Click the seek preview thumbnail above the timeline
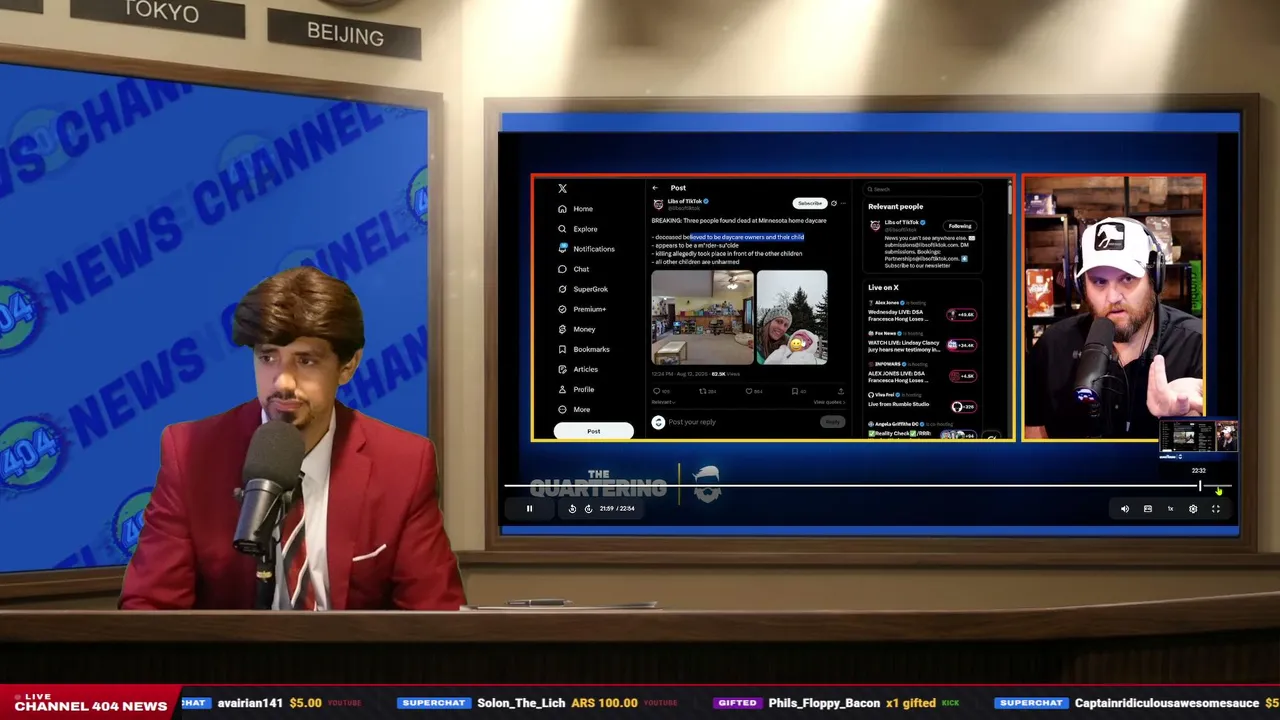This screenshot has width=1280, height=720. (1198, 437)
